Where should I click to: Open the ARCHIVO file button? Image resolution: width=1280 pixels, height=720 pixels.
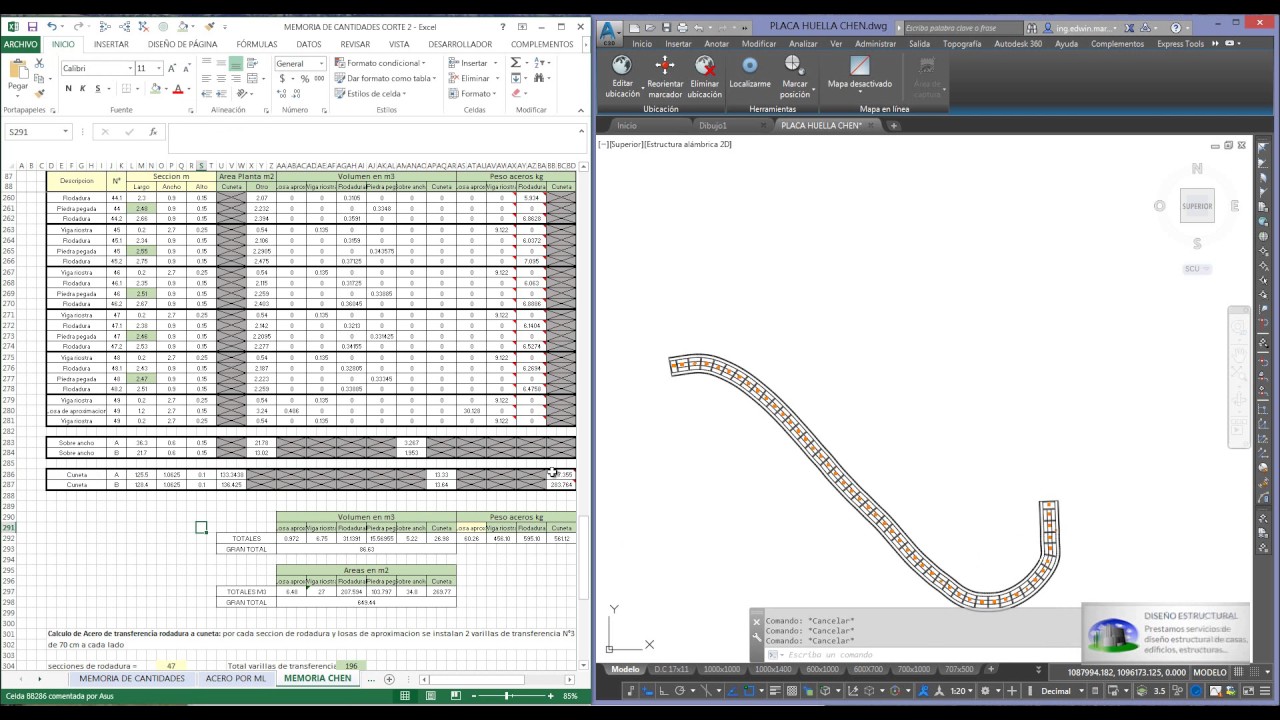[x=20, y=44]
